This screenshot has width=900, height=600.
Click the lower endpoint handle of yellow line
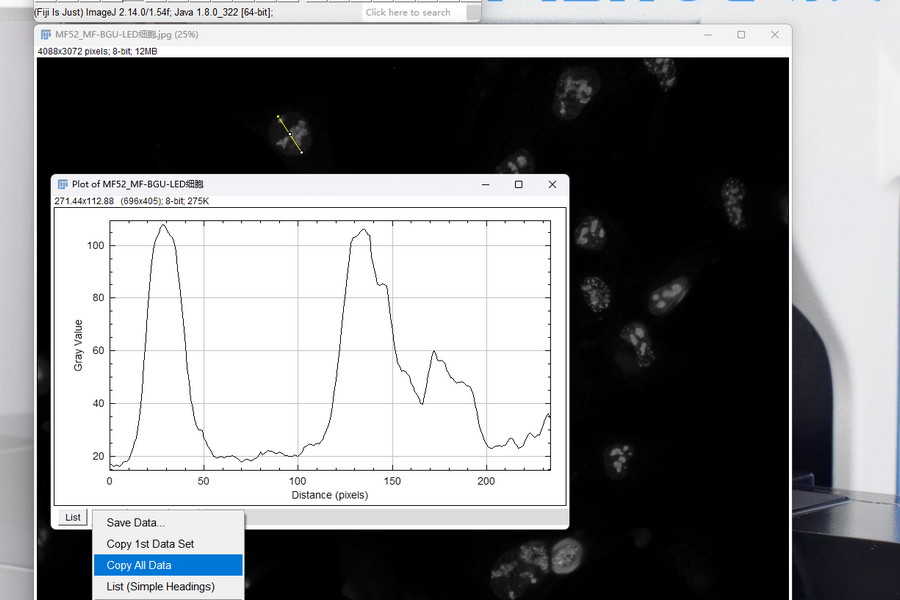pos(301,153)
